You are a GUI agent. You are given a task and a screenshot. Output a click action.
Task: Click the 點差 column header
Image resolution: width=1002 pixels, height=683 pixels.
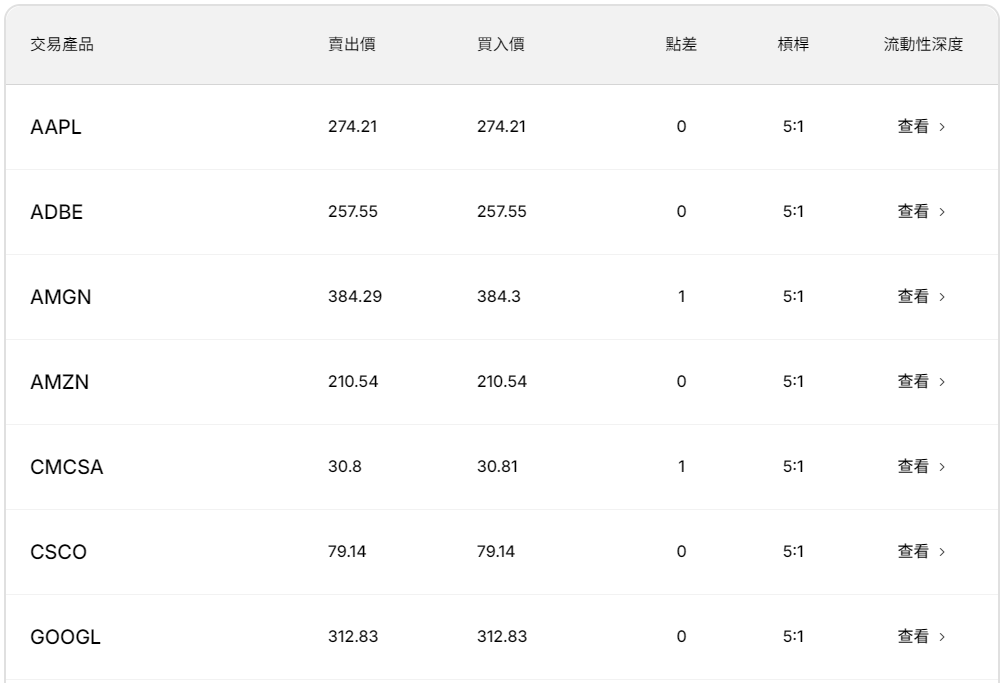(x=681, y=45)
